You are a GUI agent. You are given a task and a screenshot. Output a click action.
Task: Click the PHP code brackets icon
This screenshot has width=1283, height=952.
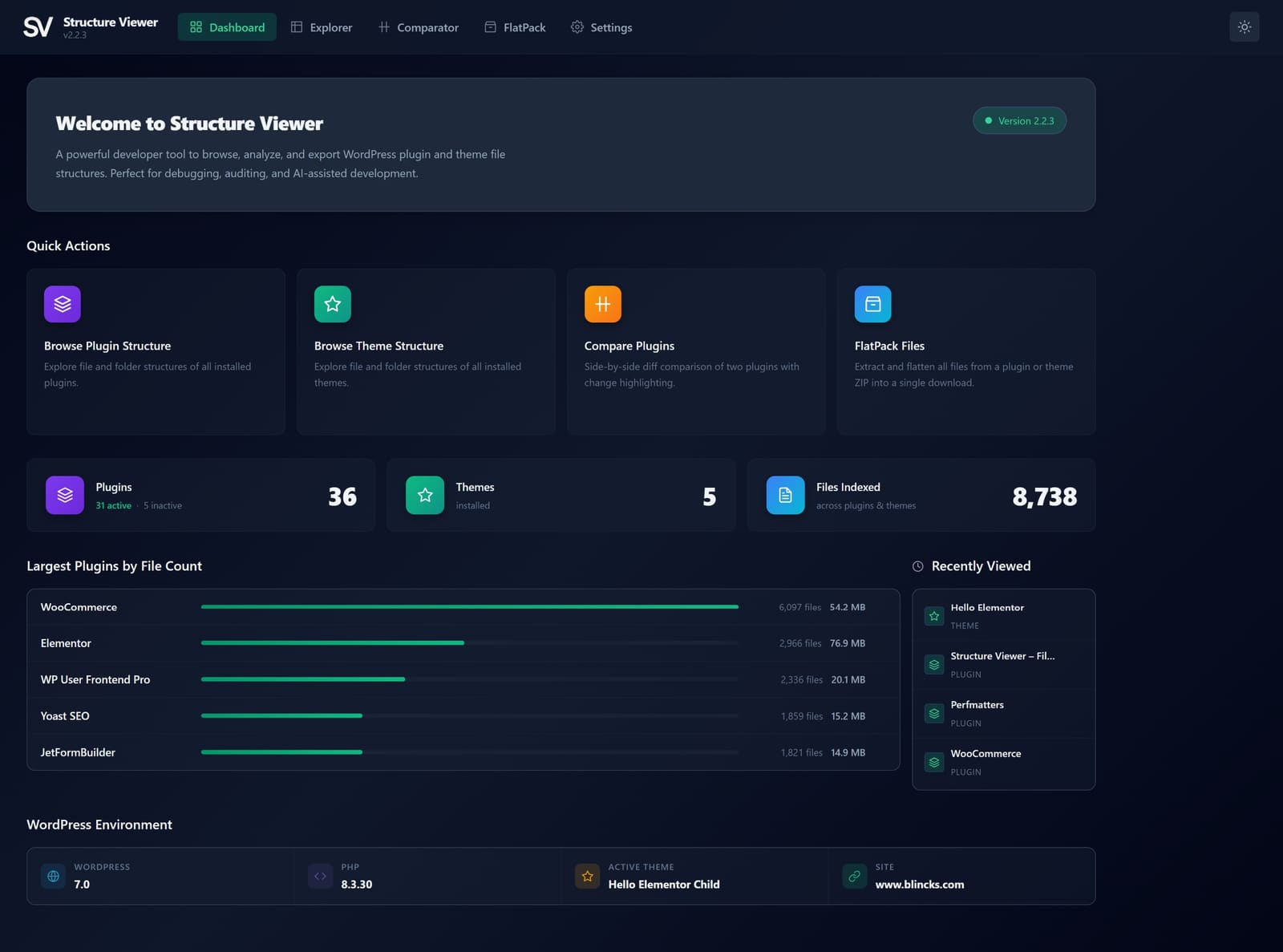(320, 876)
